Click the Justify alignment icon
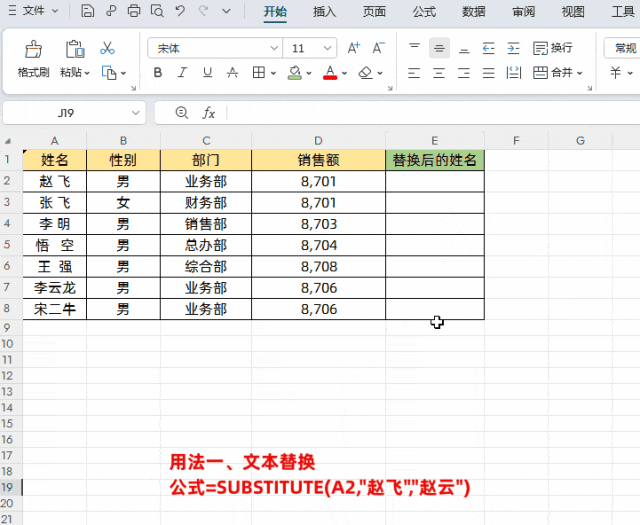 489,73
